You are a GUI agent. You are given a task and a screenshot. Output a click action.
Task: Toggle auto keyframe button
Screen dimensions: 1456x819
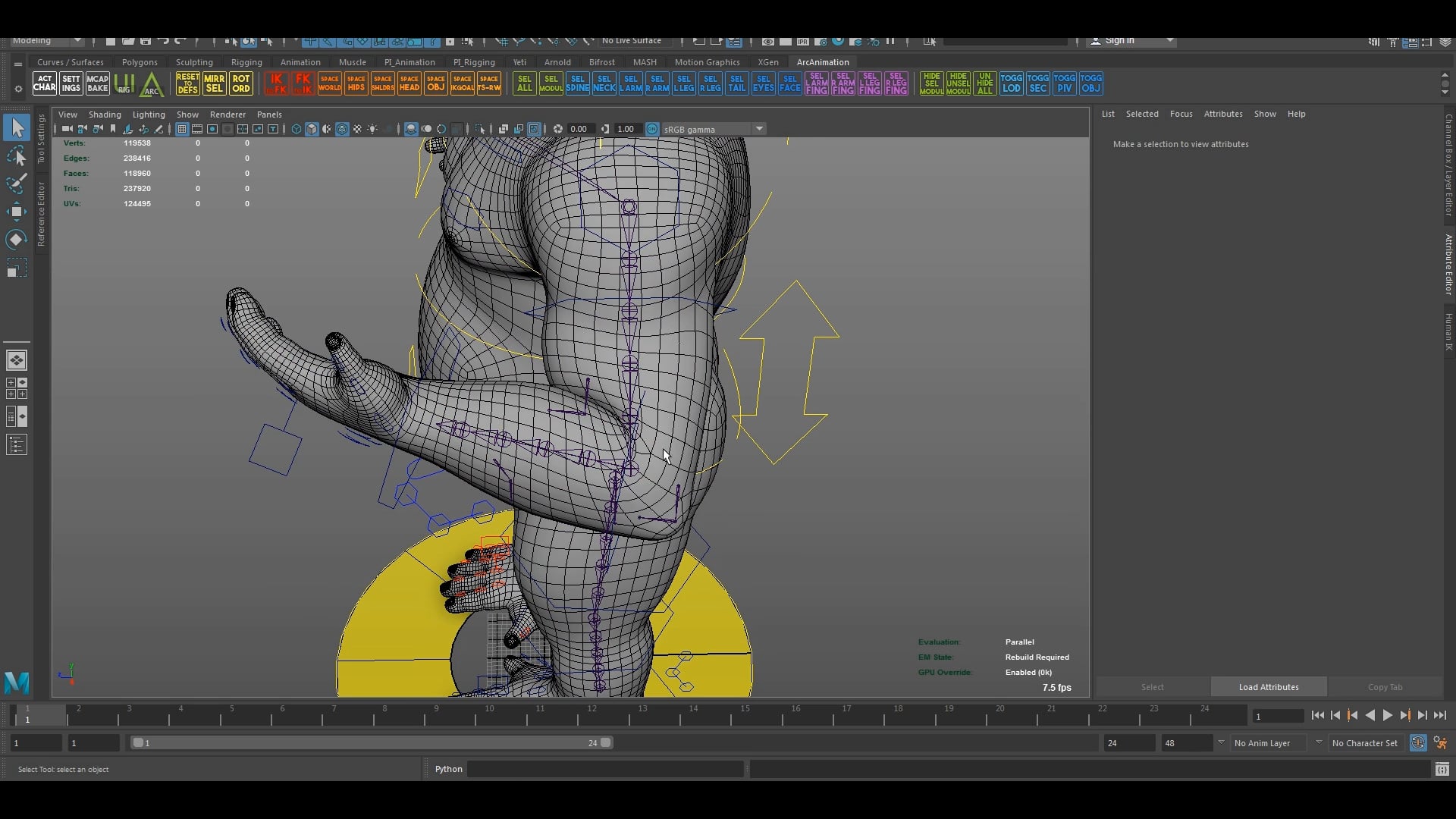tap(1417, 743)
